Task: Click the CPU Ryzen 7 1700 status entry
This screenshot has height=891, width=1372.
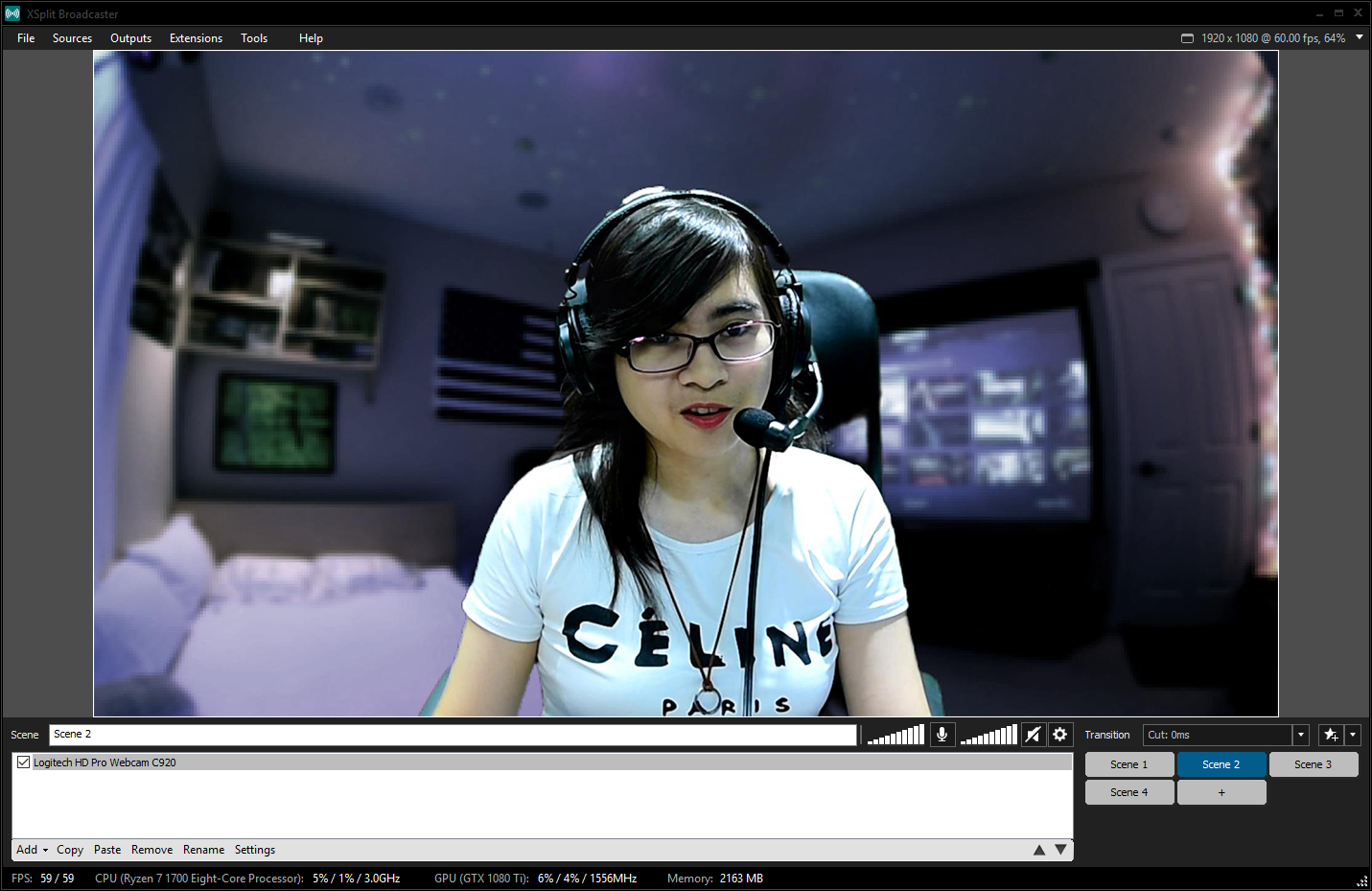Action: (x=247, y=879)
